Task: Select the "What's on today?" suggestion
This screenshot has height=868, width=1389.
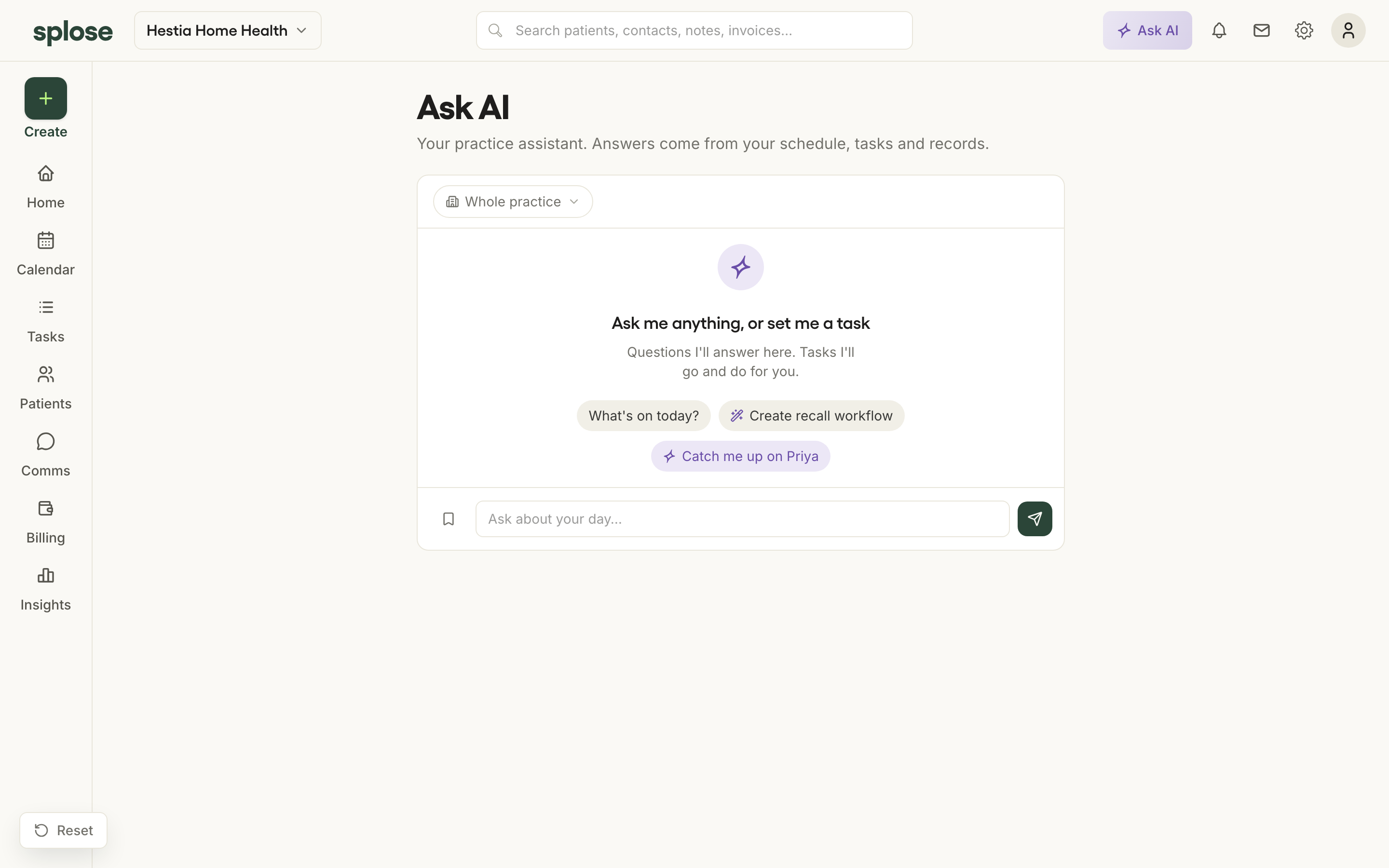Action: tap(643, 416)
